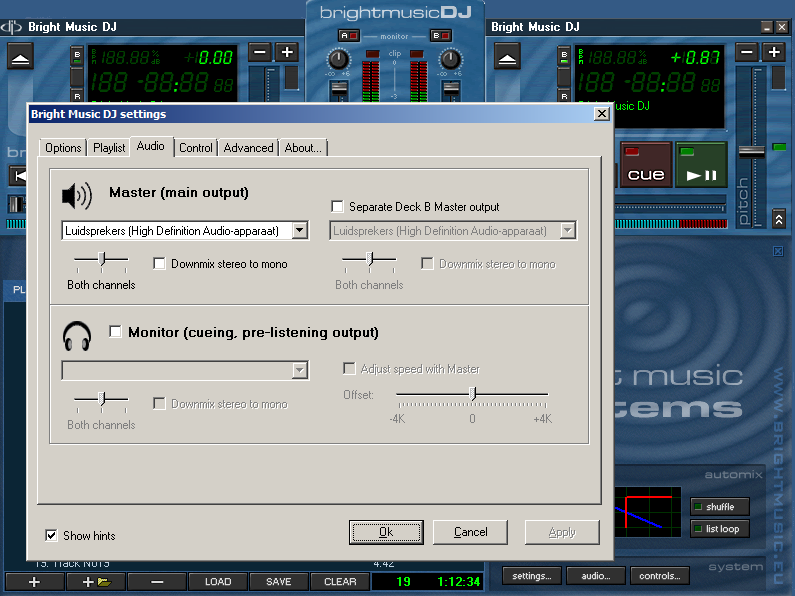The image size is (795, 596).
Task: Toggle list loop in automix panel
Action: click(719, 529)
